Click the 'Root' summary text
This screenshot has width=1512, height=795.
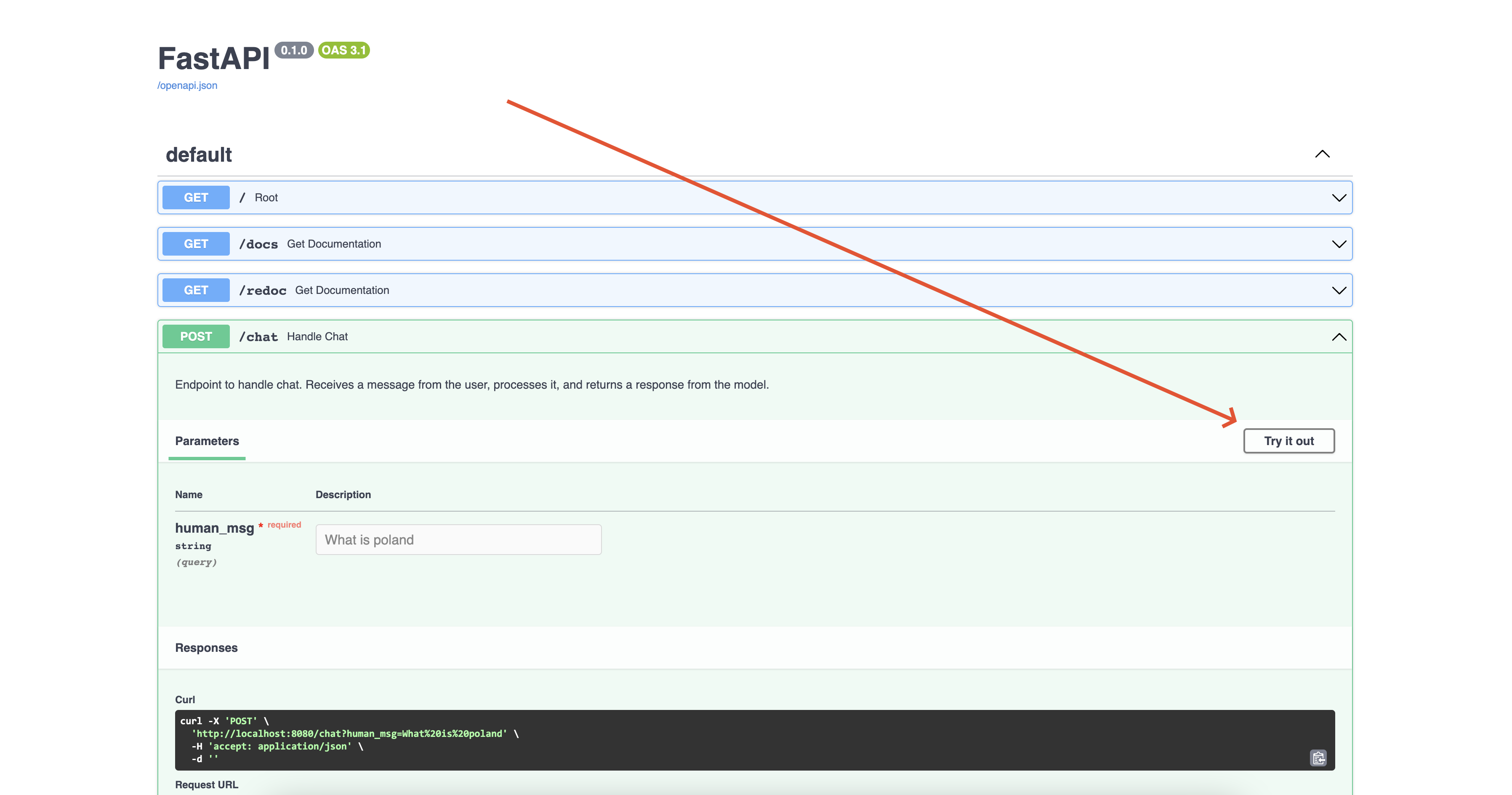click(x=266, y=198)
